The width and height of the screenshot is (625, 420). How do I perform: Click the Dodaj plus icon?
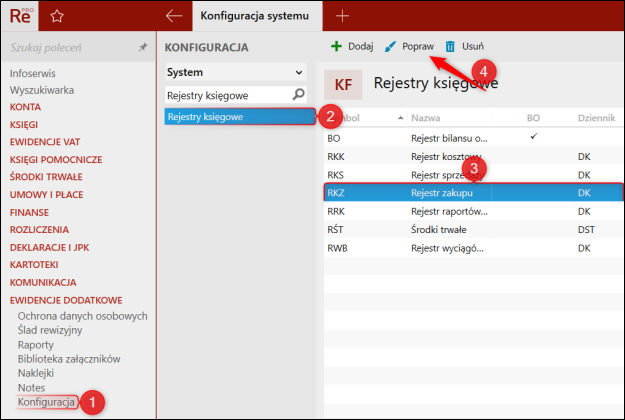tap(336, 46)
